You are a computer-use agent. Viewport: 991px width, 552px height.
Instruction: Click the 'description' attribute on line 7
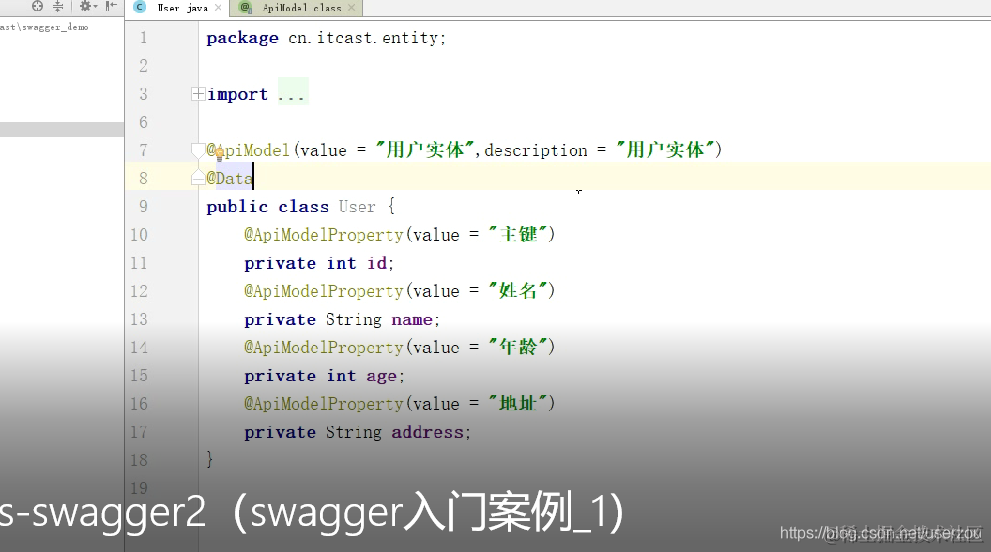pos(535,150)
